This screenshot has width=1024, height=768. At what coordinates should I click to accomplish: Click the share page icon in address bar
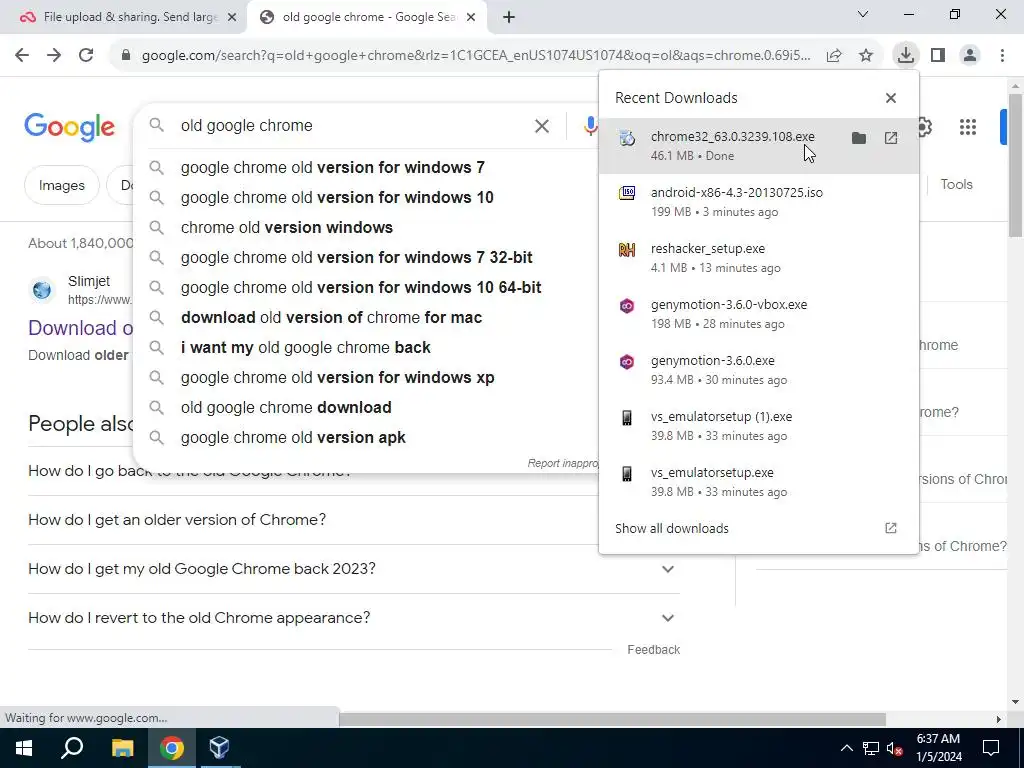(834, 56)
